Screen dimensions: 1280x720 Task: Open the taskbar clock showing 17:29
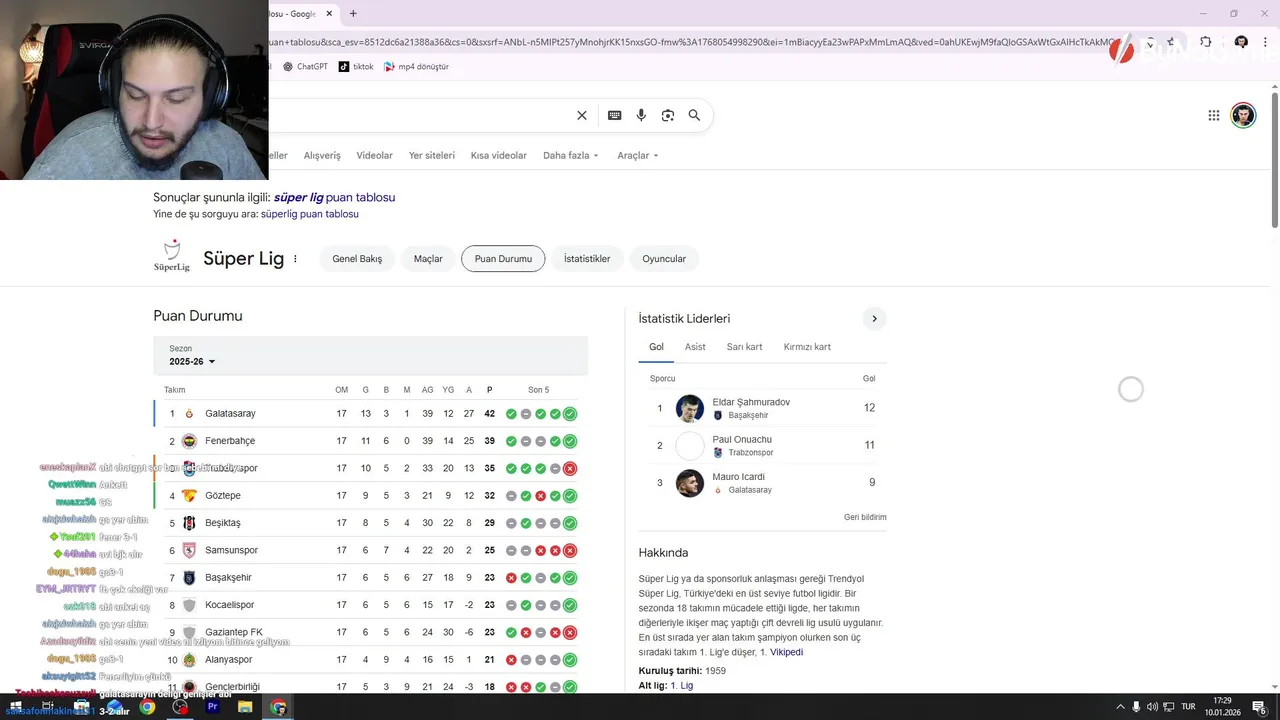pyautogui.click(x=1222, y=707)
